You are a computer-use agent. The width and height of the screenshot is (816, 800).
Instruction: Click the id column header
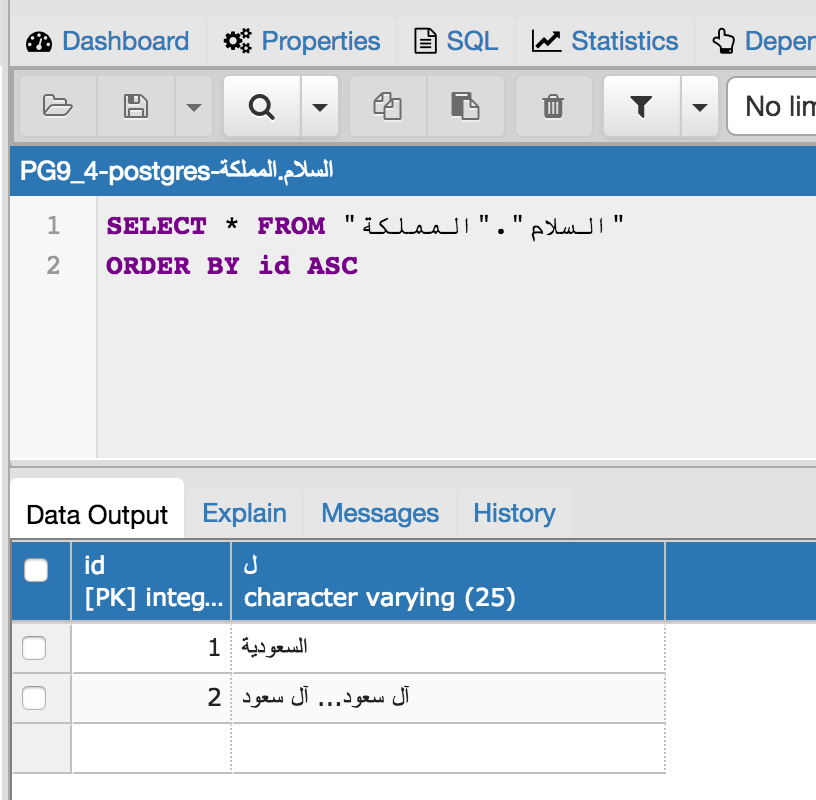point(150,581)
